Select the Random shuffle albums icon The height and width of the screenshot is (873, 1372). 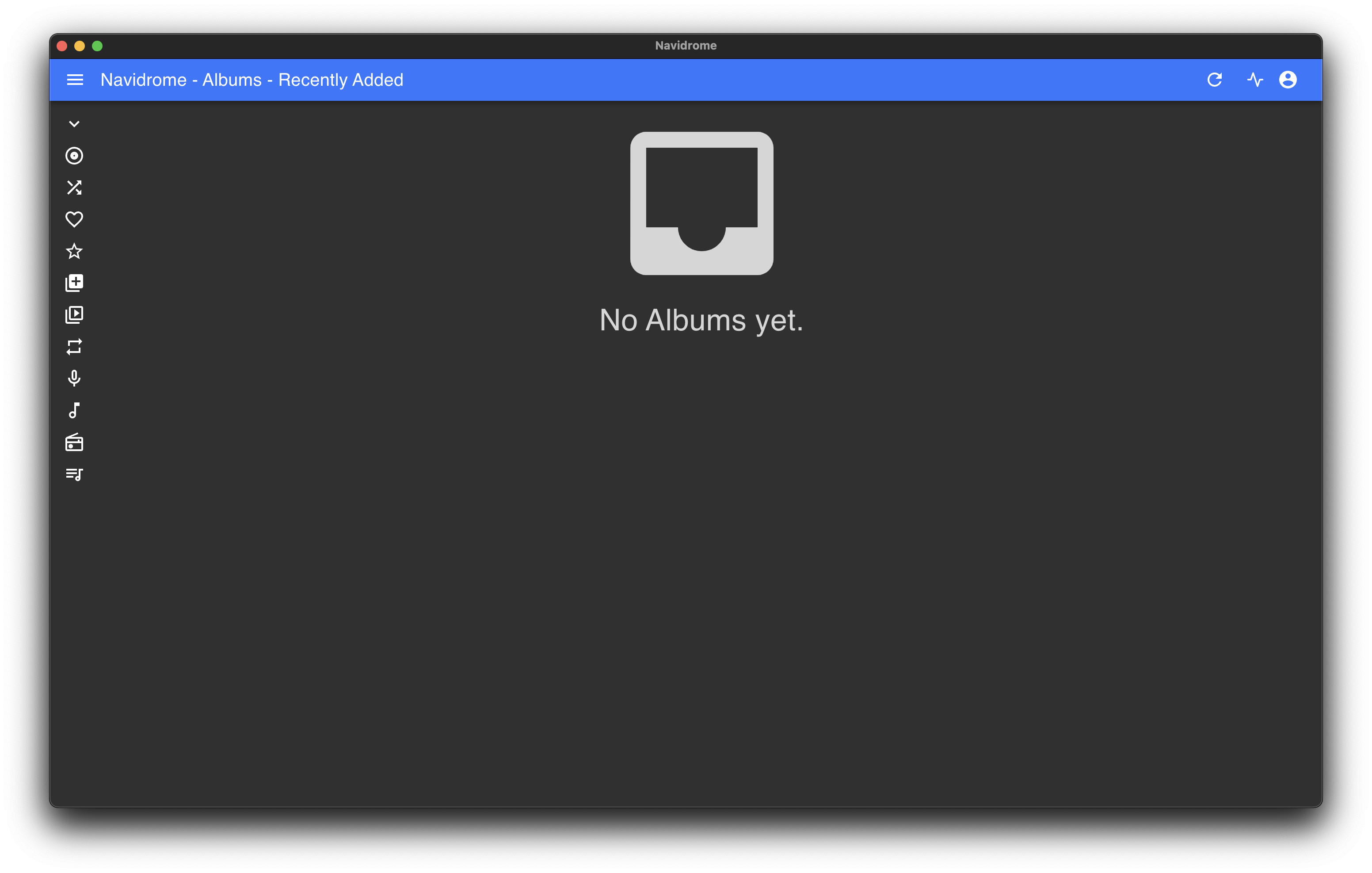(74, 188)
